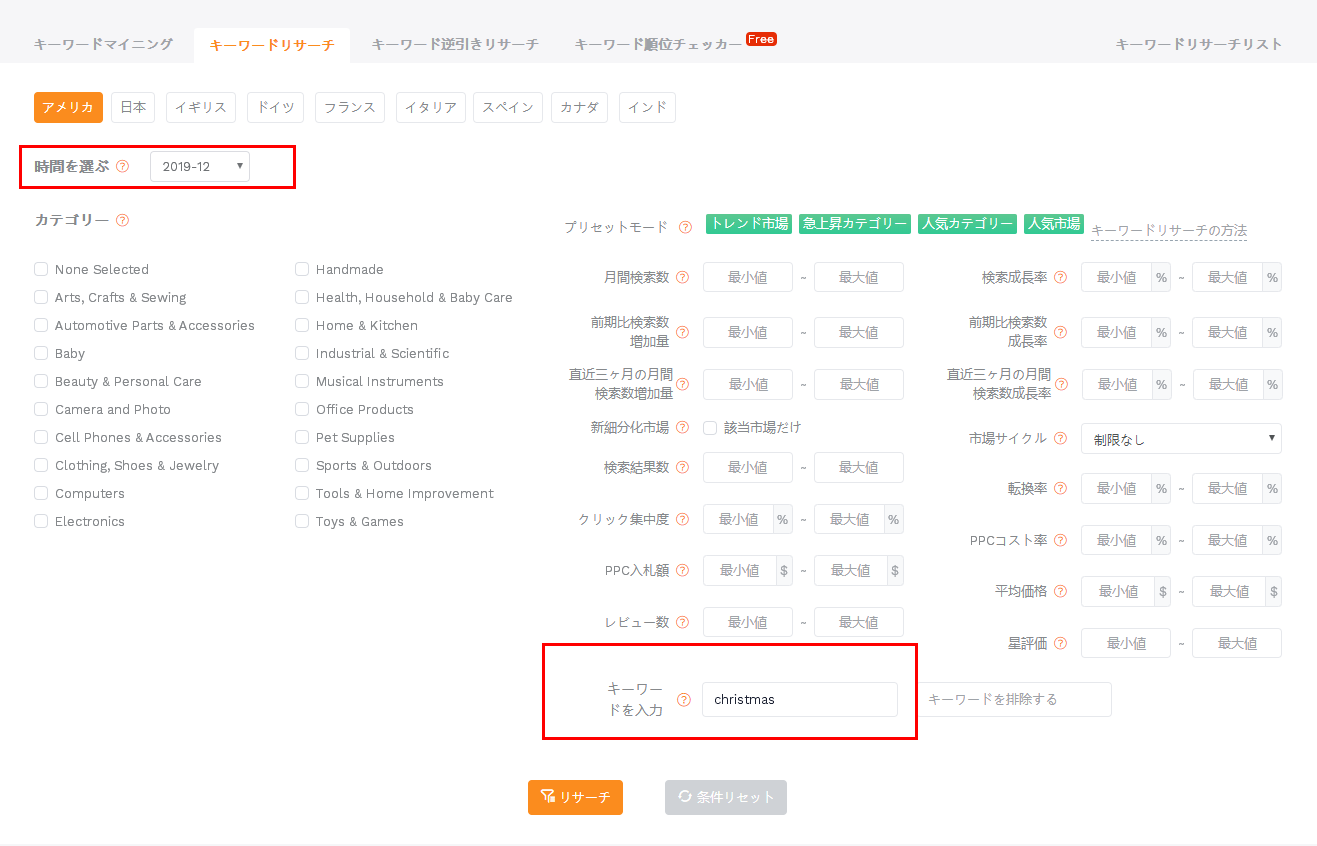Focus 星評価 最大値 field
The width and height of the screenshot is (1317, 846).
[x=1237, y=643]
